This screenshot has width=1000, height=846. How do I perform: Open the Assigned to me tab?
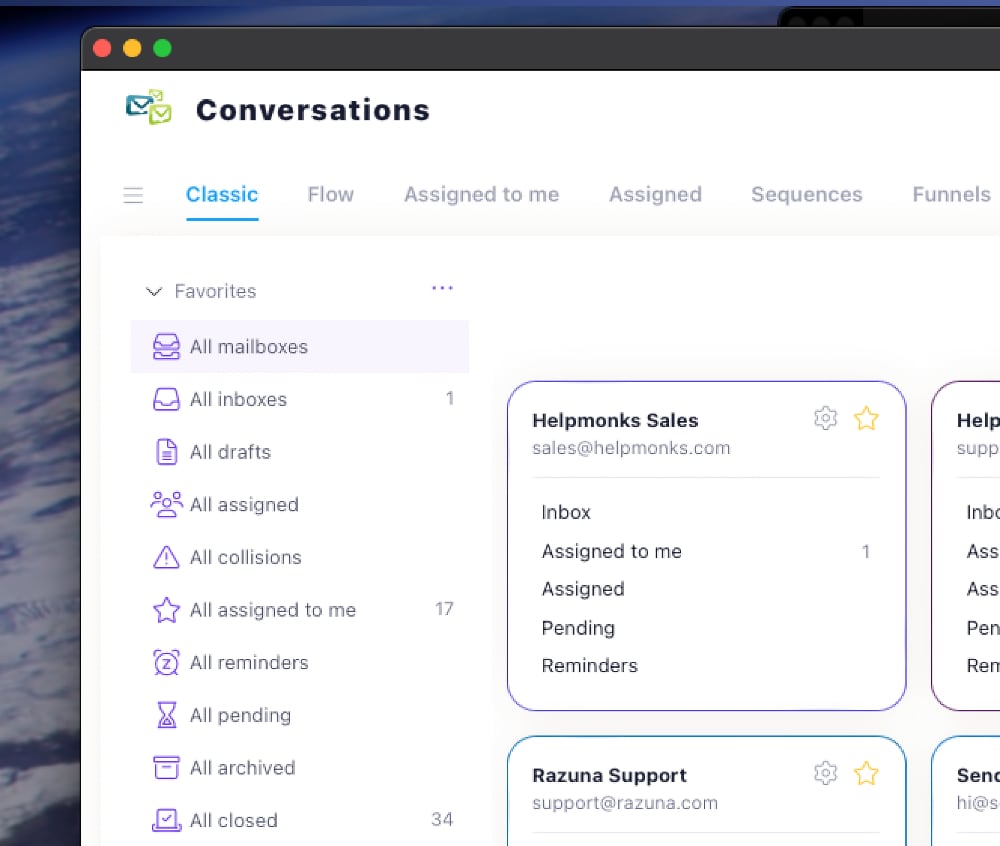[x=482, y=194]
